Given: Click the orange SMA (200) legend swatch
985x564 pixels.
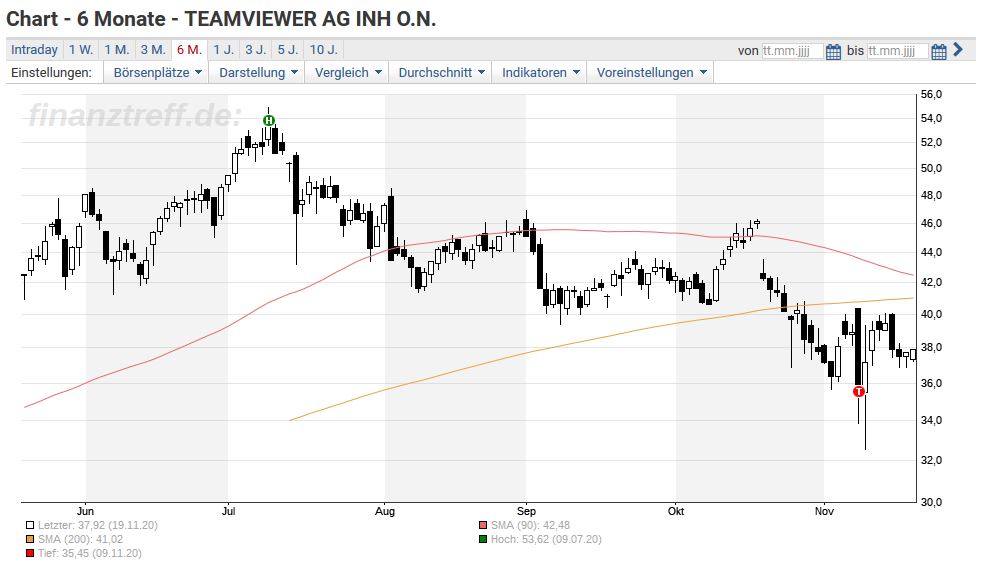Looking at the screenshot, I should [30, 539].
